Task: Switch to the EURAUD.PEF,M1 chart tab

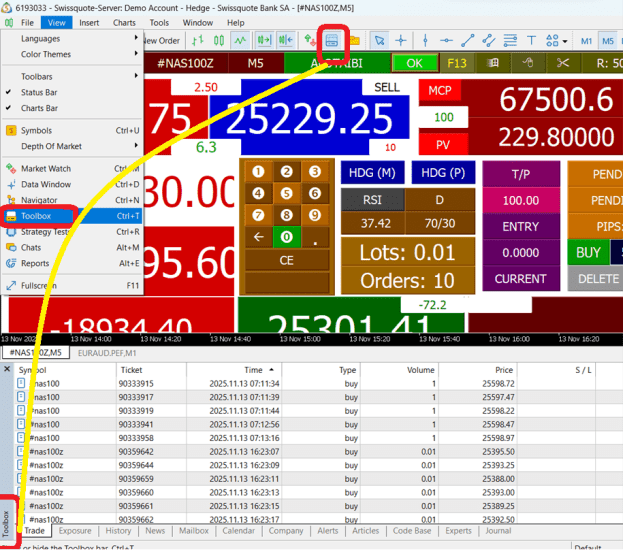Action: pos(107,353)
